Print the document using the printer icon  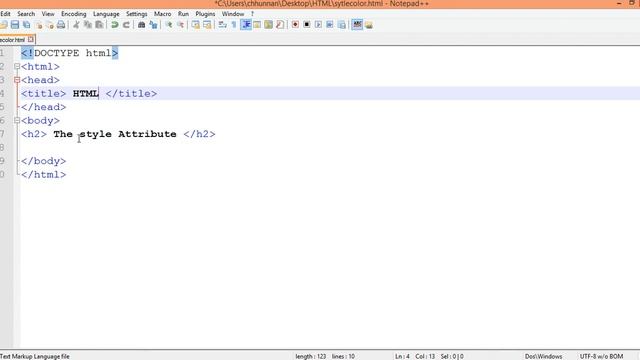click(x=61, y=25)
